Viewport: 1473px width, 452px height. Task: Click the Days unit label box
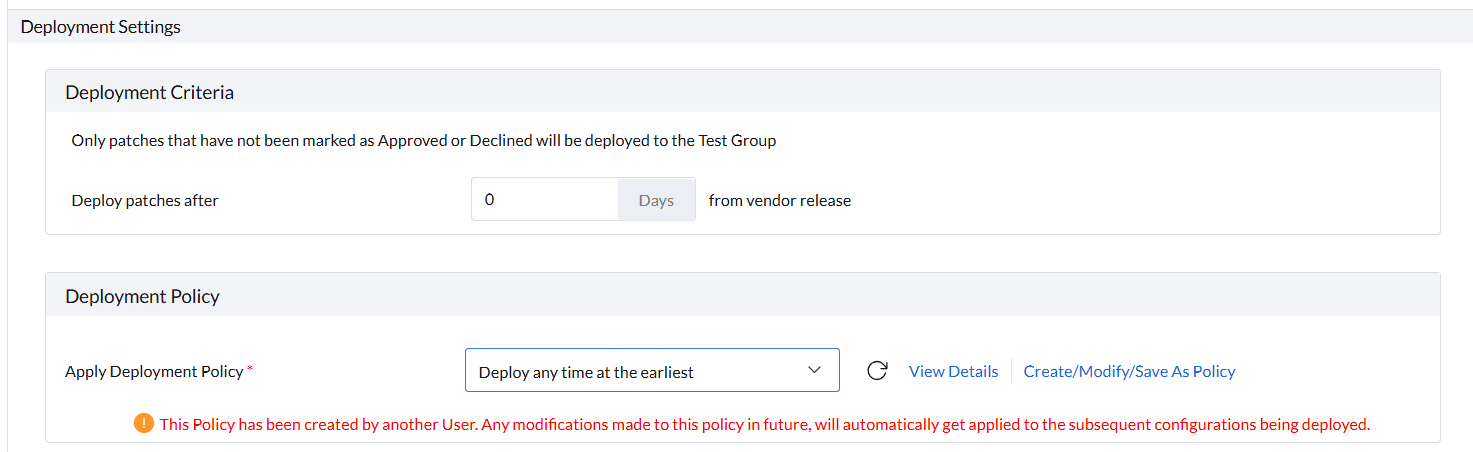pyautogui.click(x=656, y=200)
